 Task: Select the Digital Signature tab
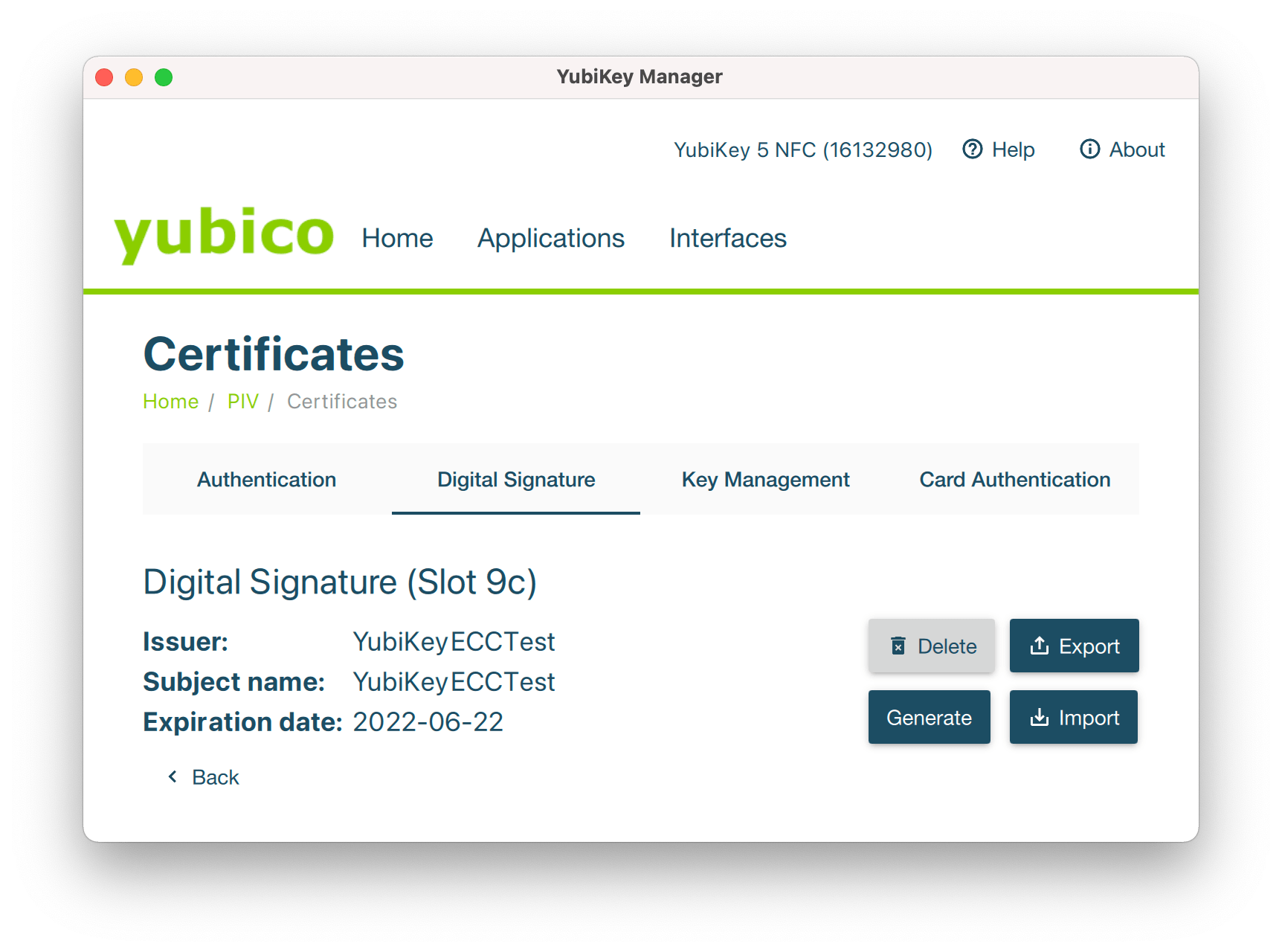(x=515, y=479)
